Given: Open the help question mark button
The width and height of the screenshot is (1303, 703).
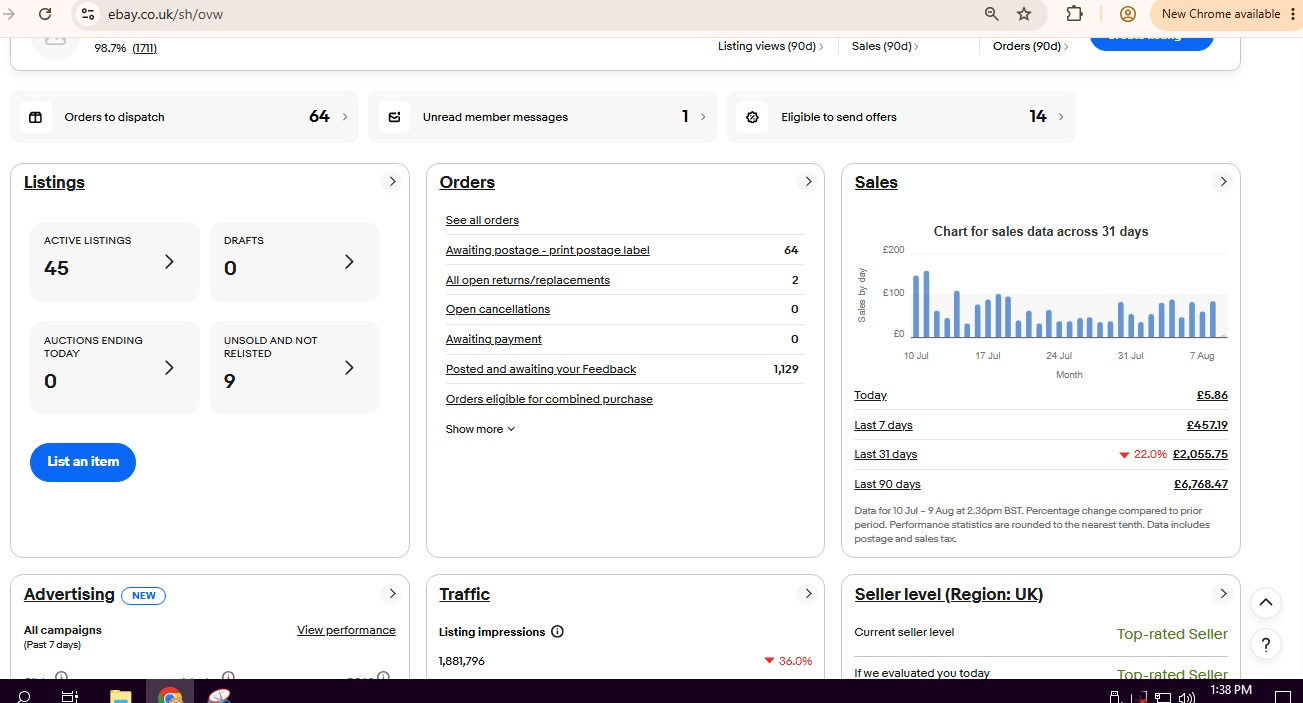Looking at the screenshot, I should coord(1266,645).
